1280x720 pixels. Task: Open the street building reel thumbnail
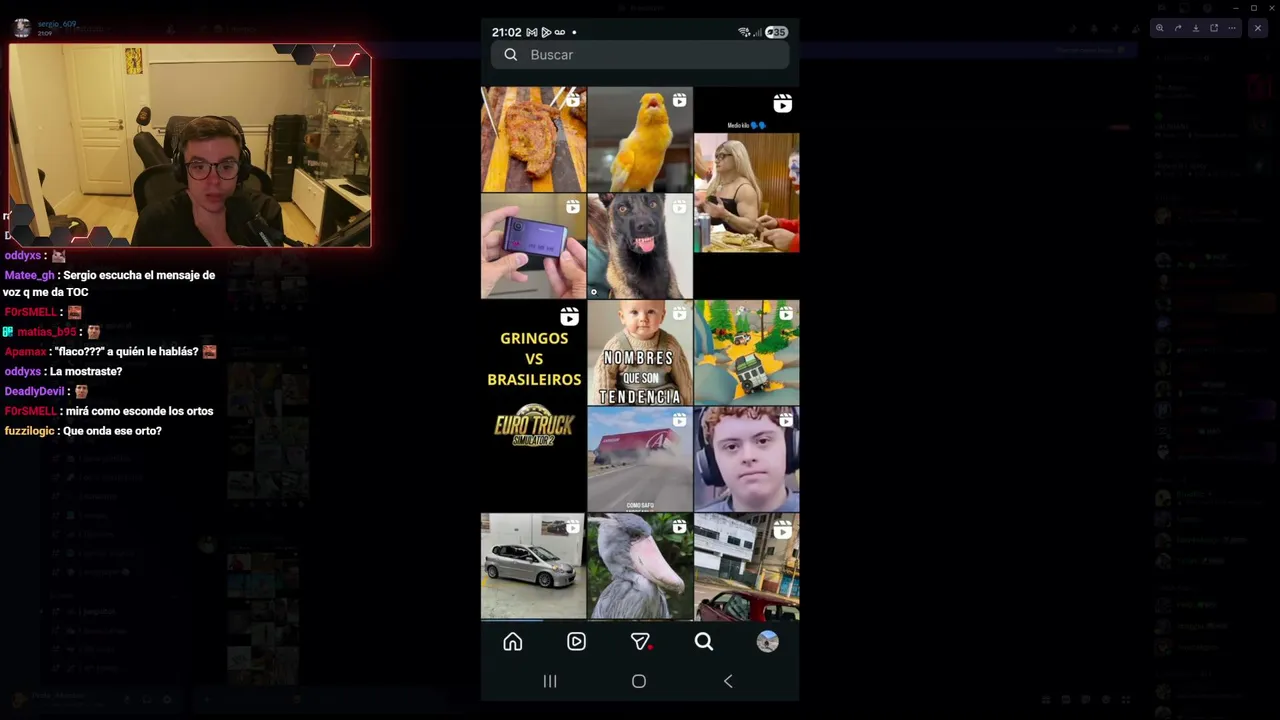coord(747,567)
